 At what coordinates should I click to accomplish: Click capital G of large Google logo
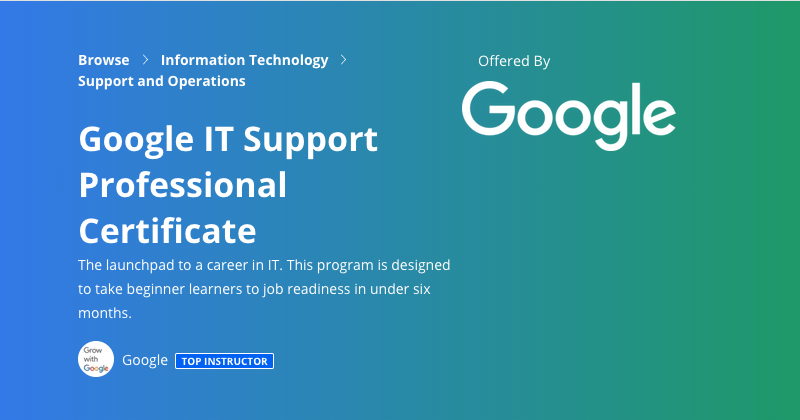(488, 108)
